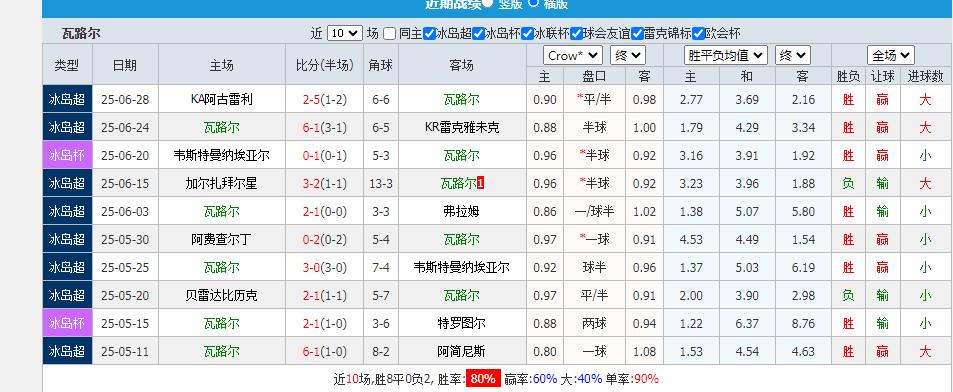
Task: Click the 冰岛超 tag in the 25-06-28 row
Action: coord(67,99)
